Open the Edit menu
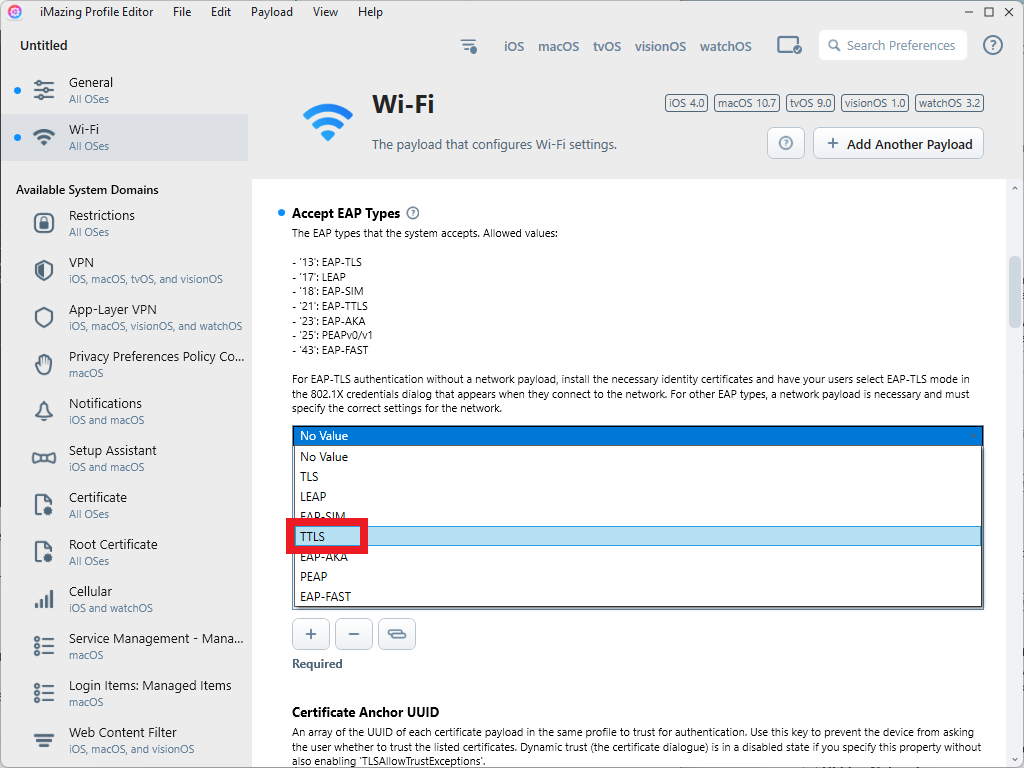The width and height of the screenshot is (1024, 768). click(x=221, y=12)
